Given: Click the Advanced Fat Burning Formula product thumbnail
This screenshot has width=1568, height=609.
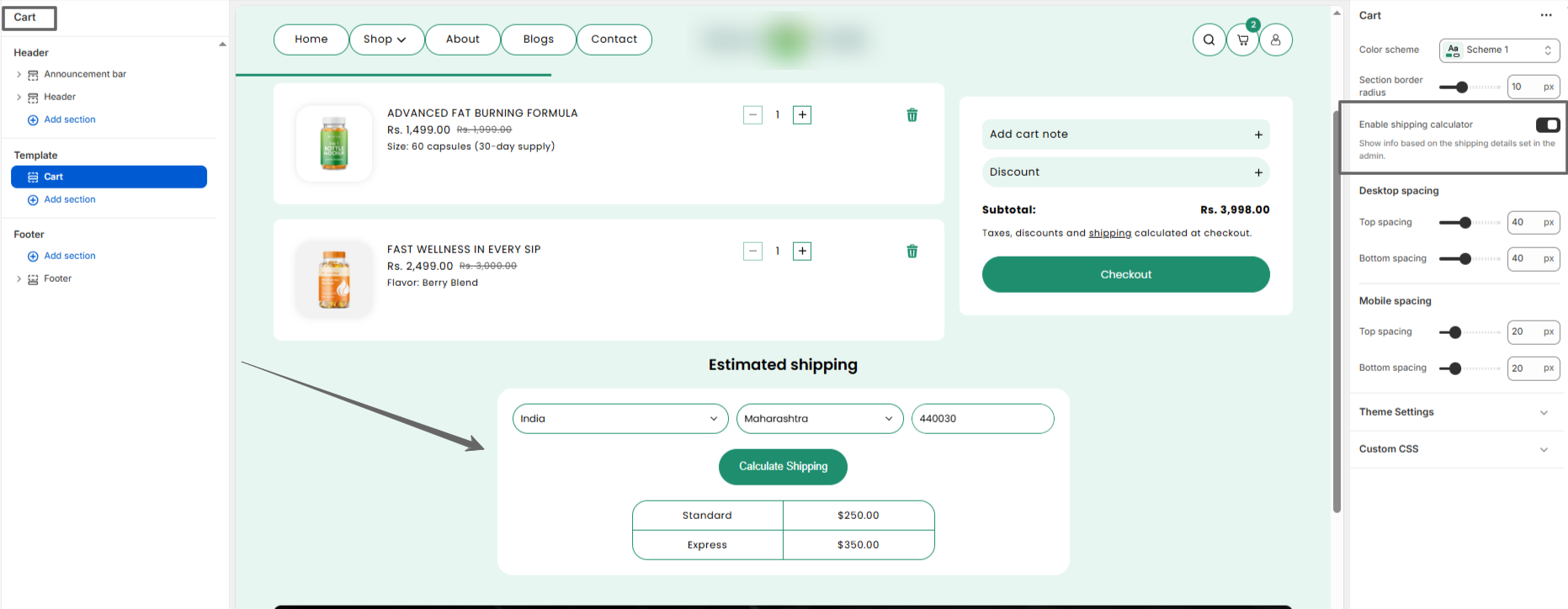Looking at the screenshot, I should [334, 144].
